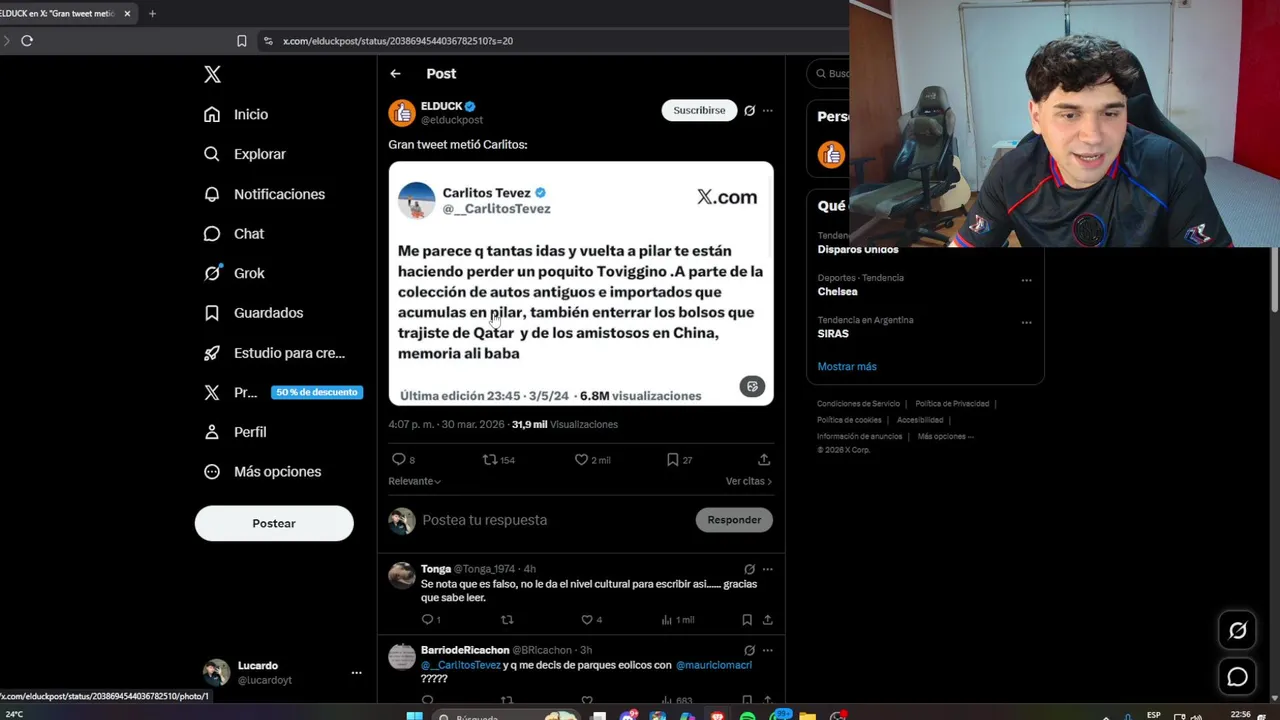Click the Responder button
The height and width of the screenshot is (720, 1280).
[734, 520]
